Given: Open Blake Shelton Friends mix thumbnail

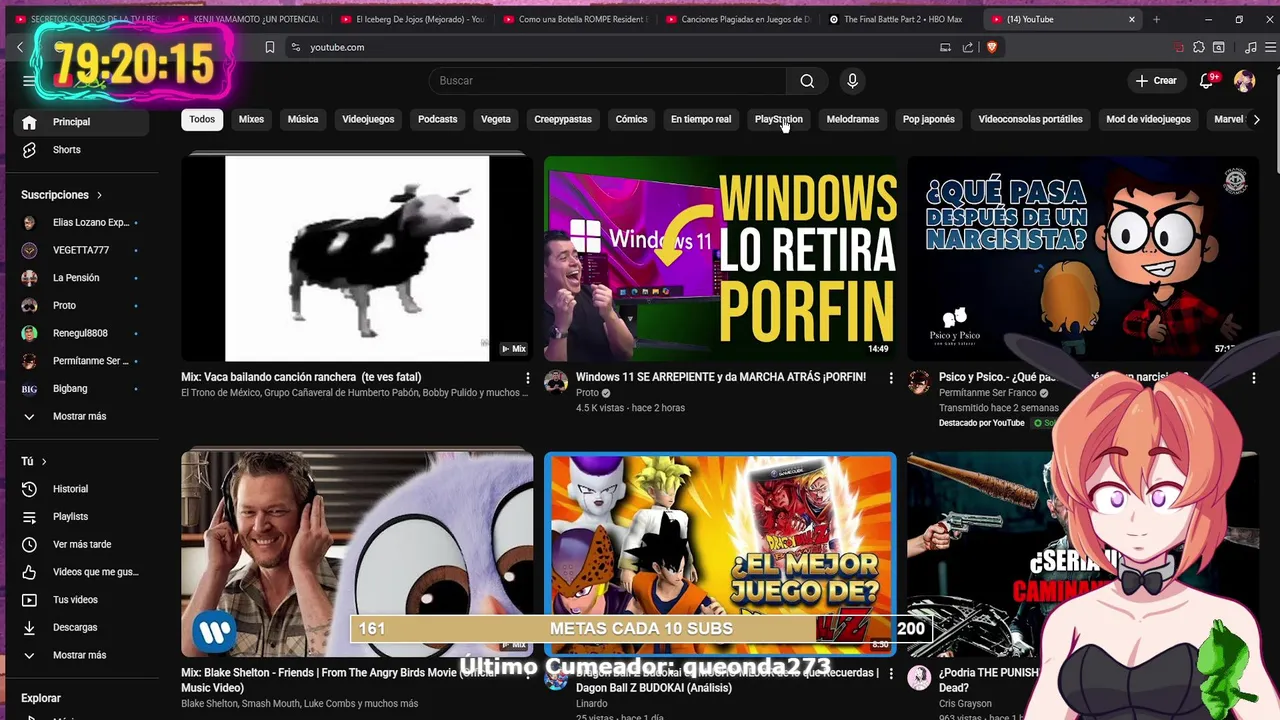Looking at the screenshot, I should (x=357, y=554).
